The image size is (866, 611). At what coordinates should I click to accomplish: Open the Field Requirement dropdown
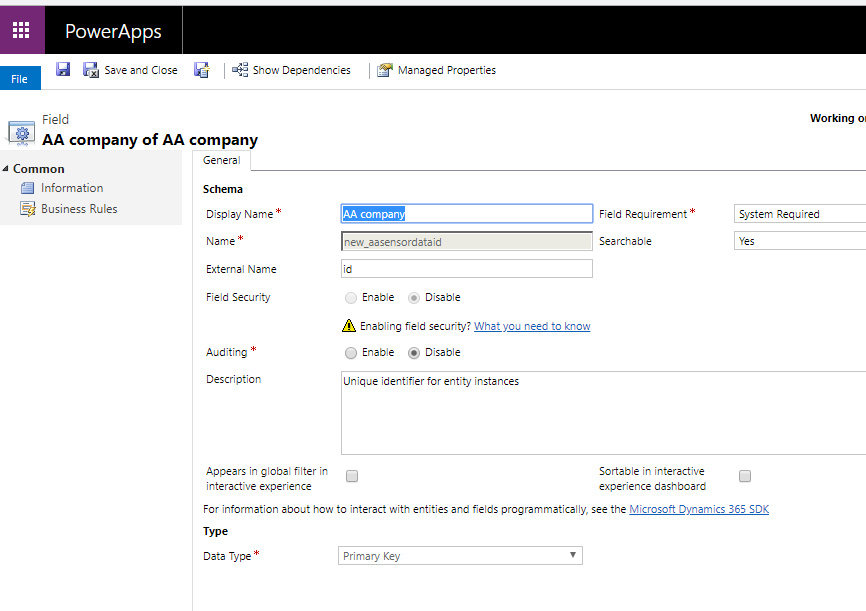(800, 214)
